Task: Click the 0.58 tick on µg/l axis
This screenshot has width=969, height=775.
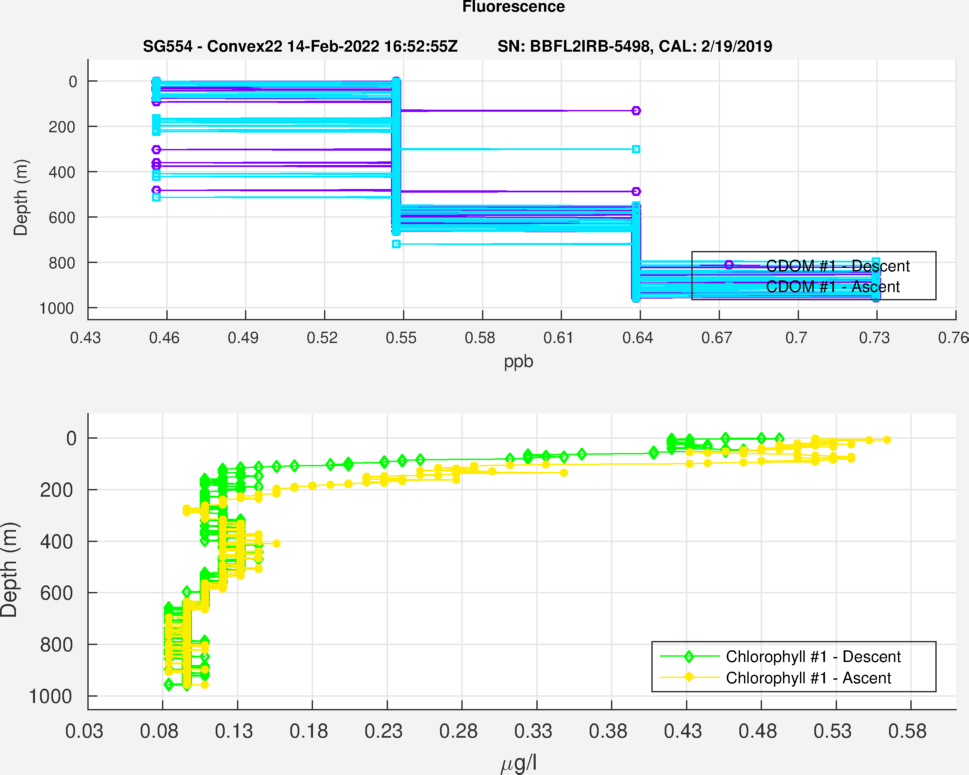Action: click(x=907, y=731)
